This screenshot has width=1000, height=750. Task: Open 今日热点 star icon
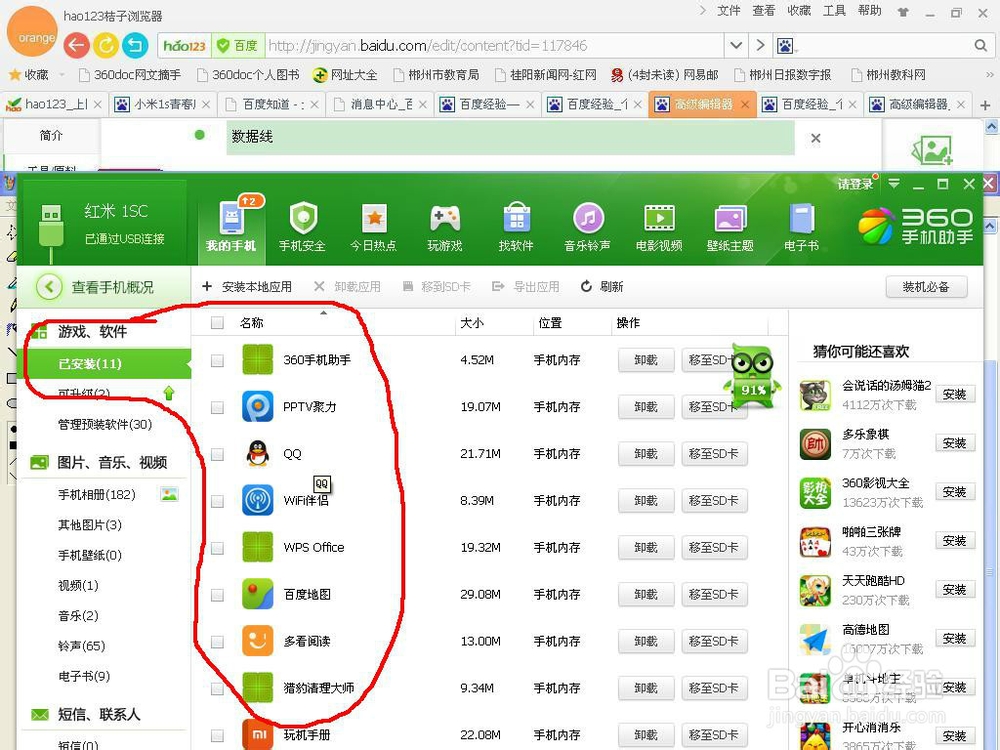point(374,218)
